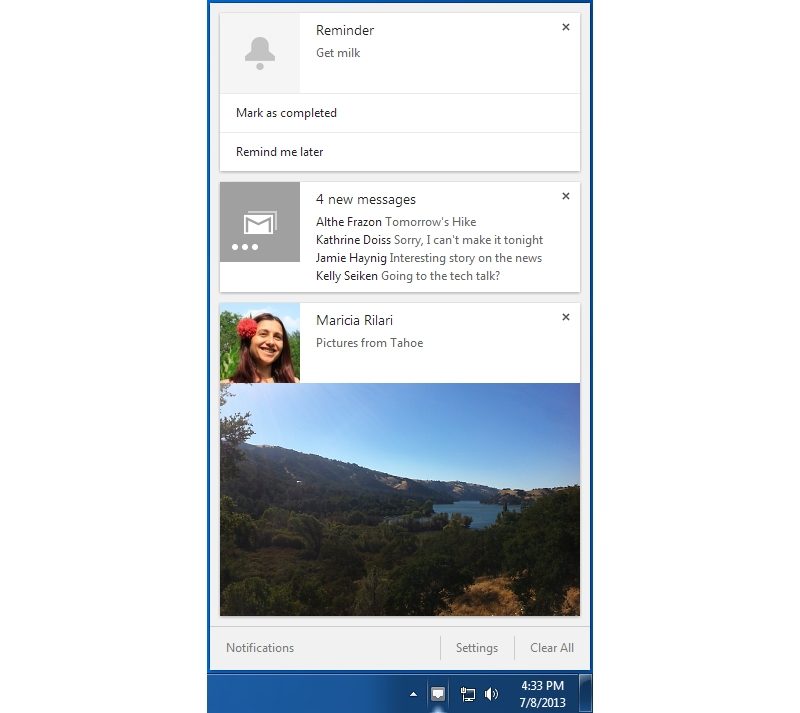Click Maricia Rilari's profile photo

(260, 343)
